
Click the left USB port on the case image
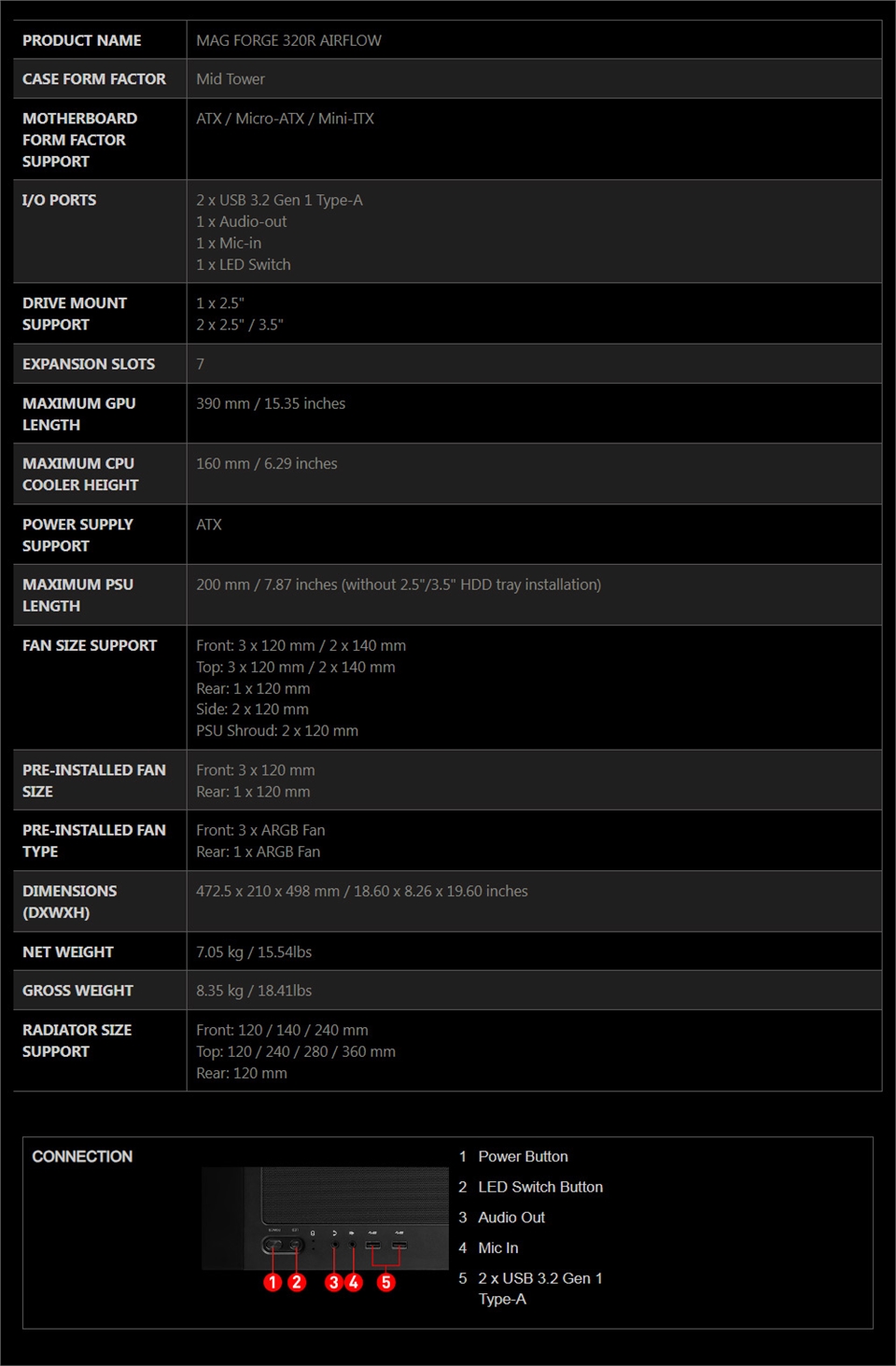373,1246
